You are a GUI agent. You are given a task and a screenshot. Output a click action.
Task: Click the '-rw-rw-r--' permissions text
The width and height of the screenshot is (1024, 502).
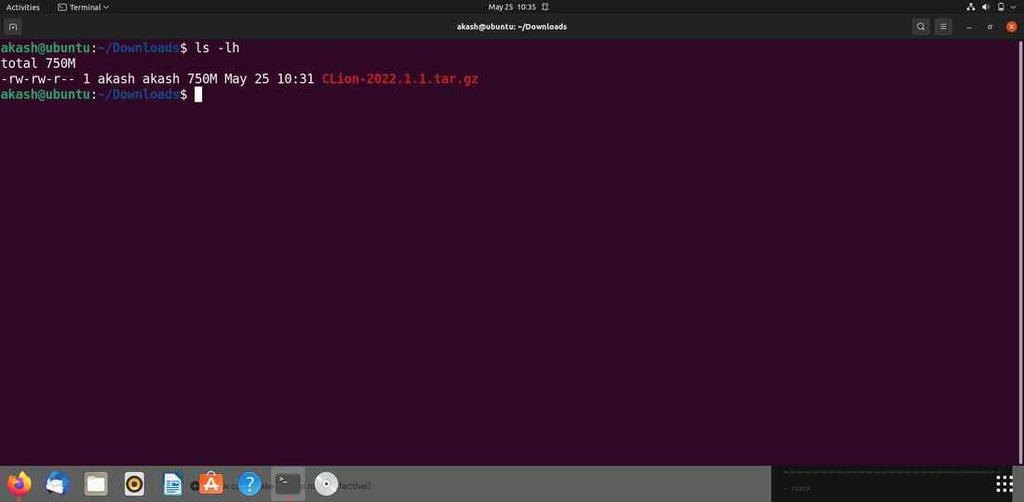tap(38, 79)
